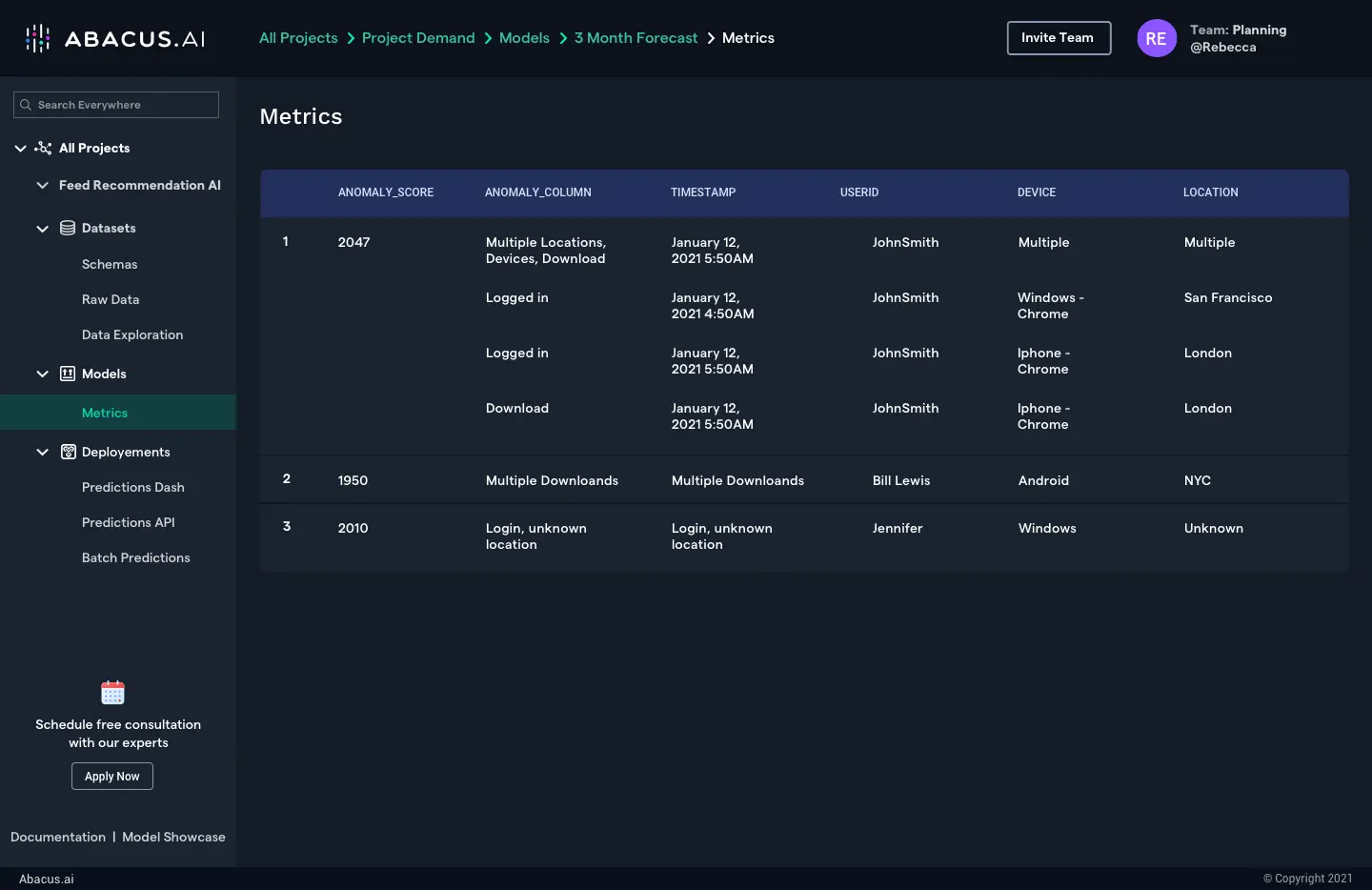Click the Apply Now button

[x=112, y=777]
